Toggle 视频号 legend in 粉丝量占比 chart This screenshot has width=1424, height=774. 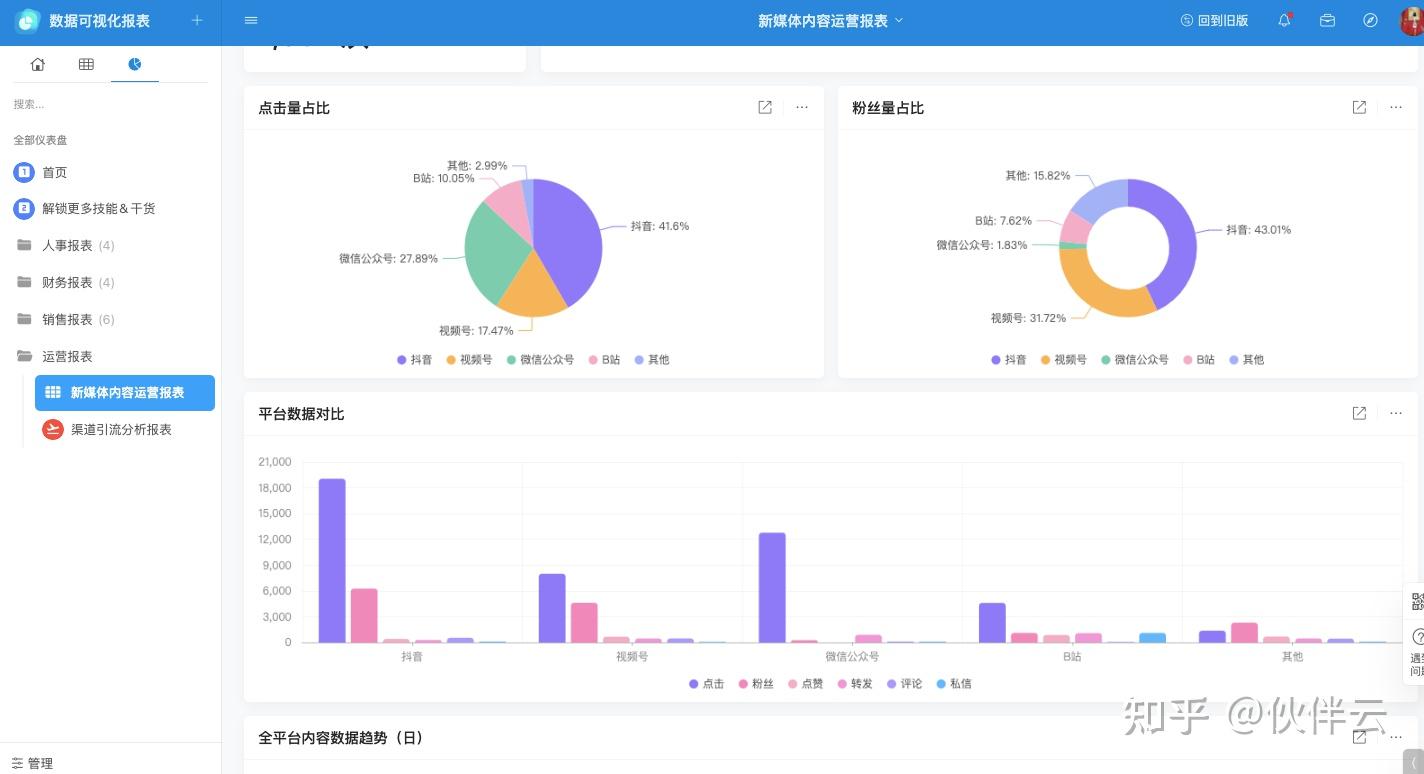click(1064, 359)
